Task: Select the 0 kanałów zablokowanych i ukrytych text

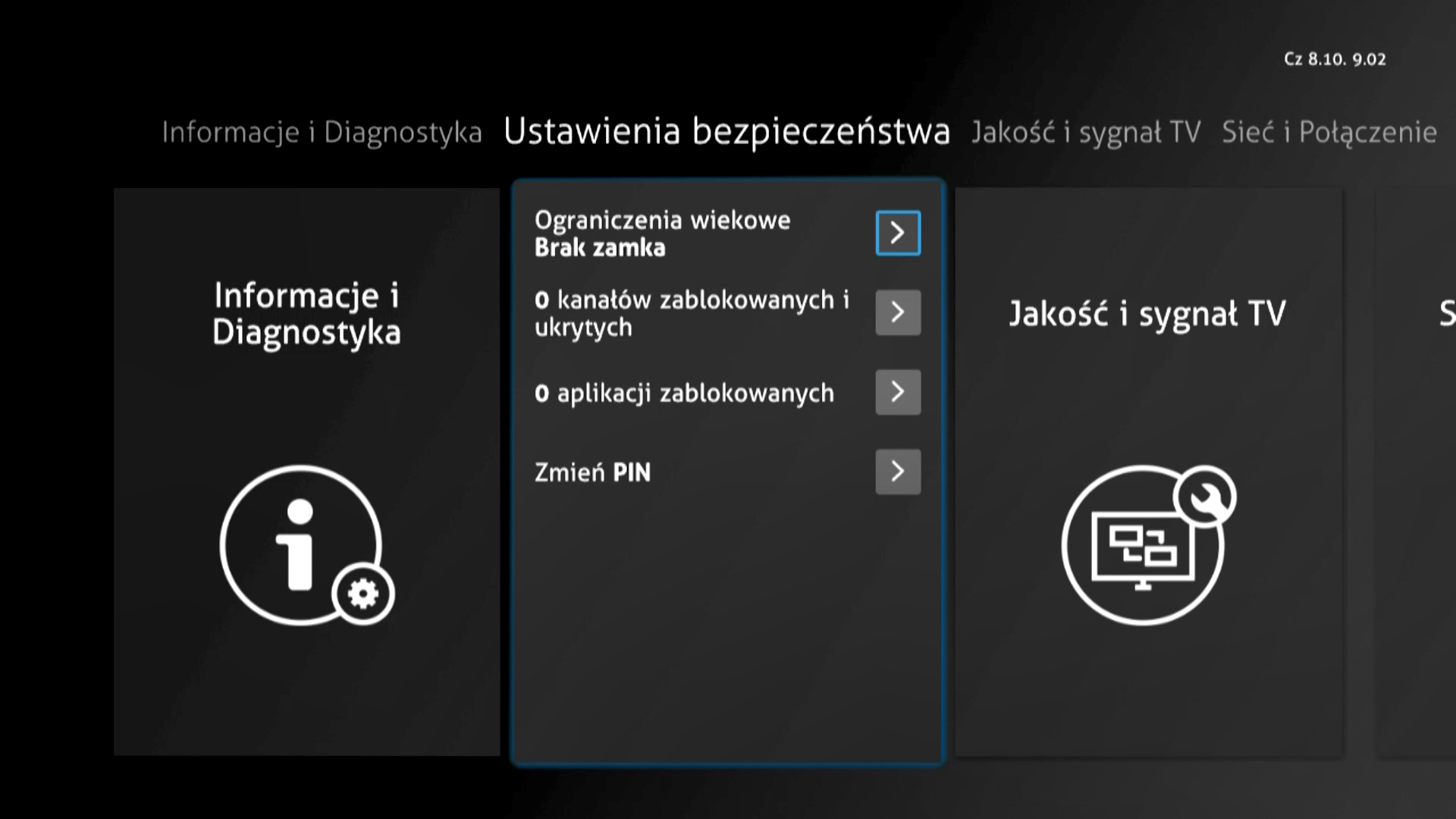Action: (x=692, y=313)
